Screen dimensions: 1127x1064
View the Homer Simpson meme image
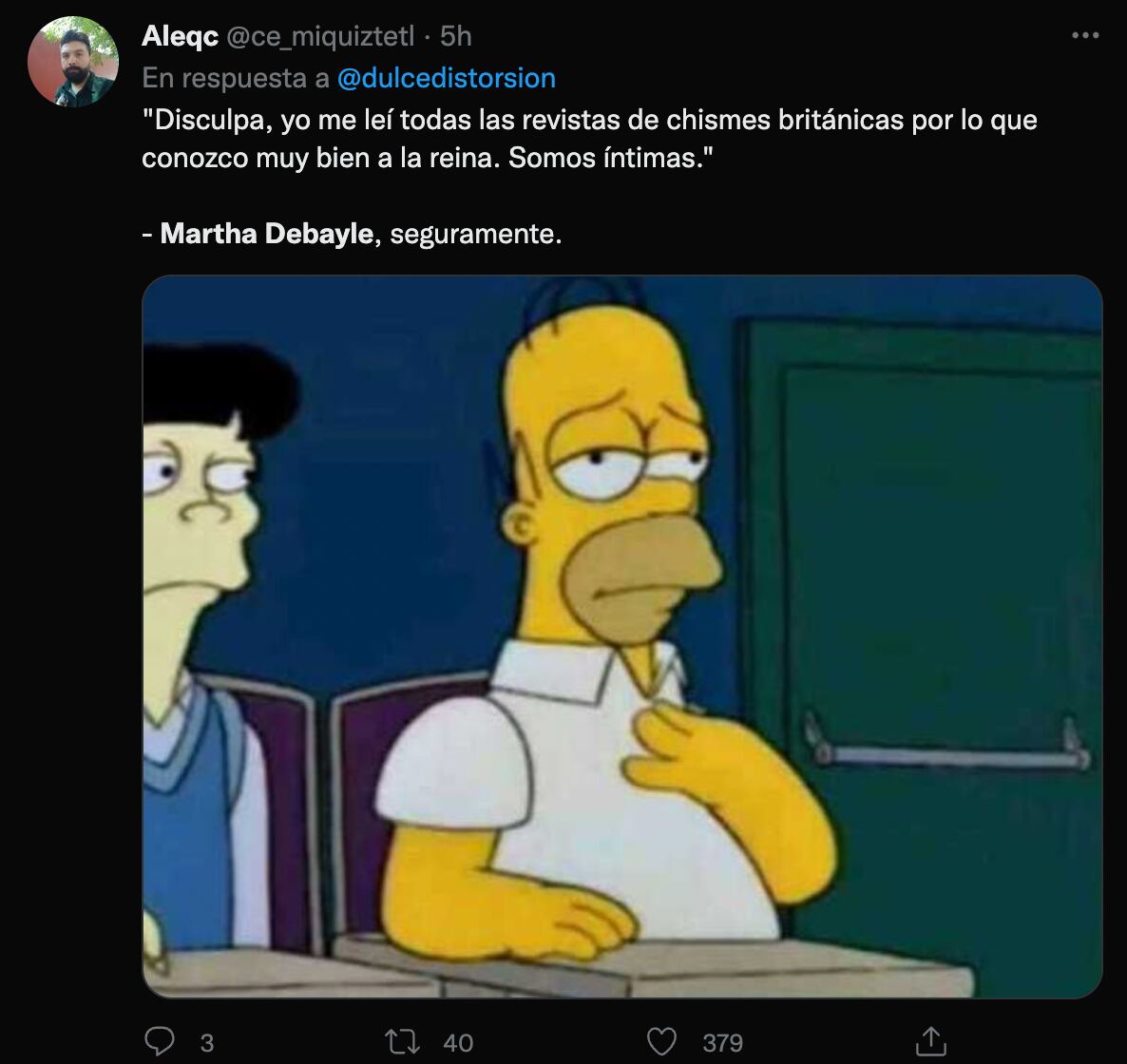pos(622,636)
